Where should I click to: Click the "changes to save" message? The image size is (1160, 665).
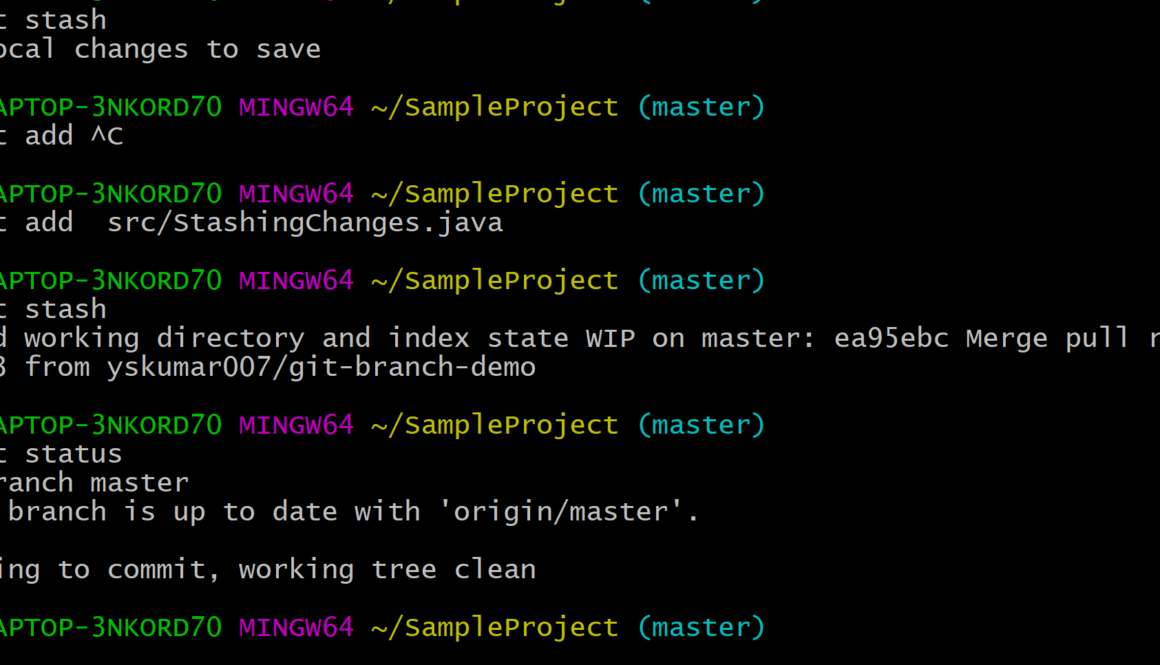click(x=198, y=49)
